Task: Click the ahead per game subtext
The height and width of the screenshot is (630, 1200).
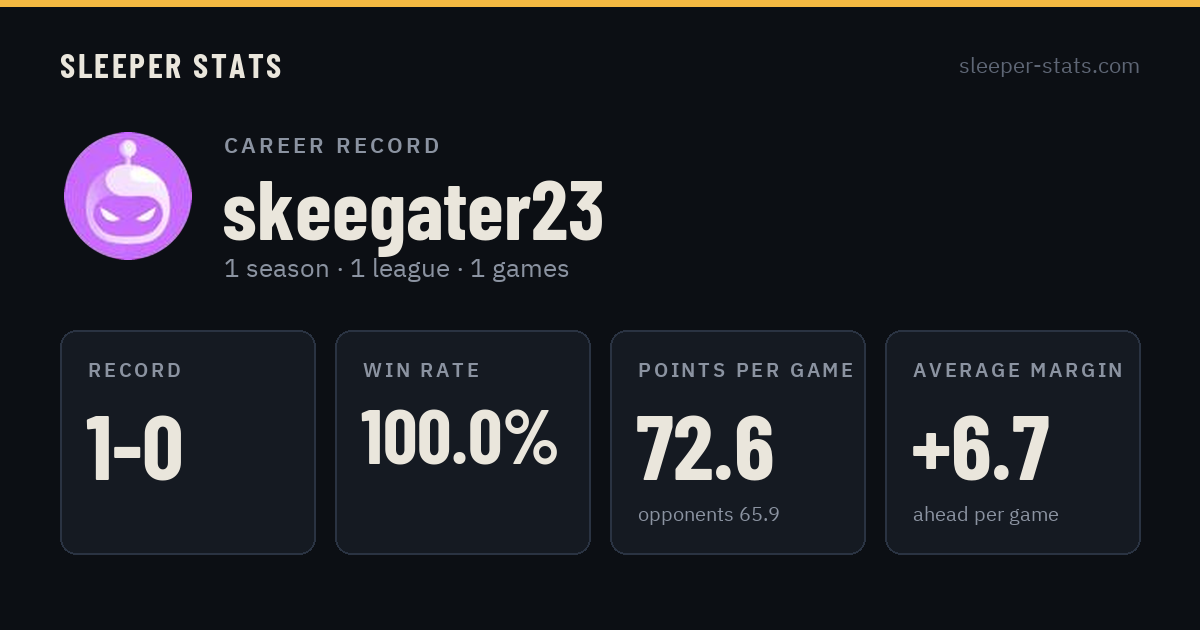Action: pyautogui.click(x=986, y=515)
